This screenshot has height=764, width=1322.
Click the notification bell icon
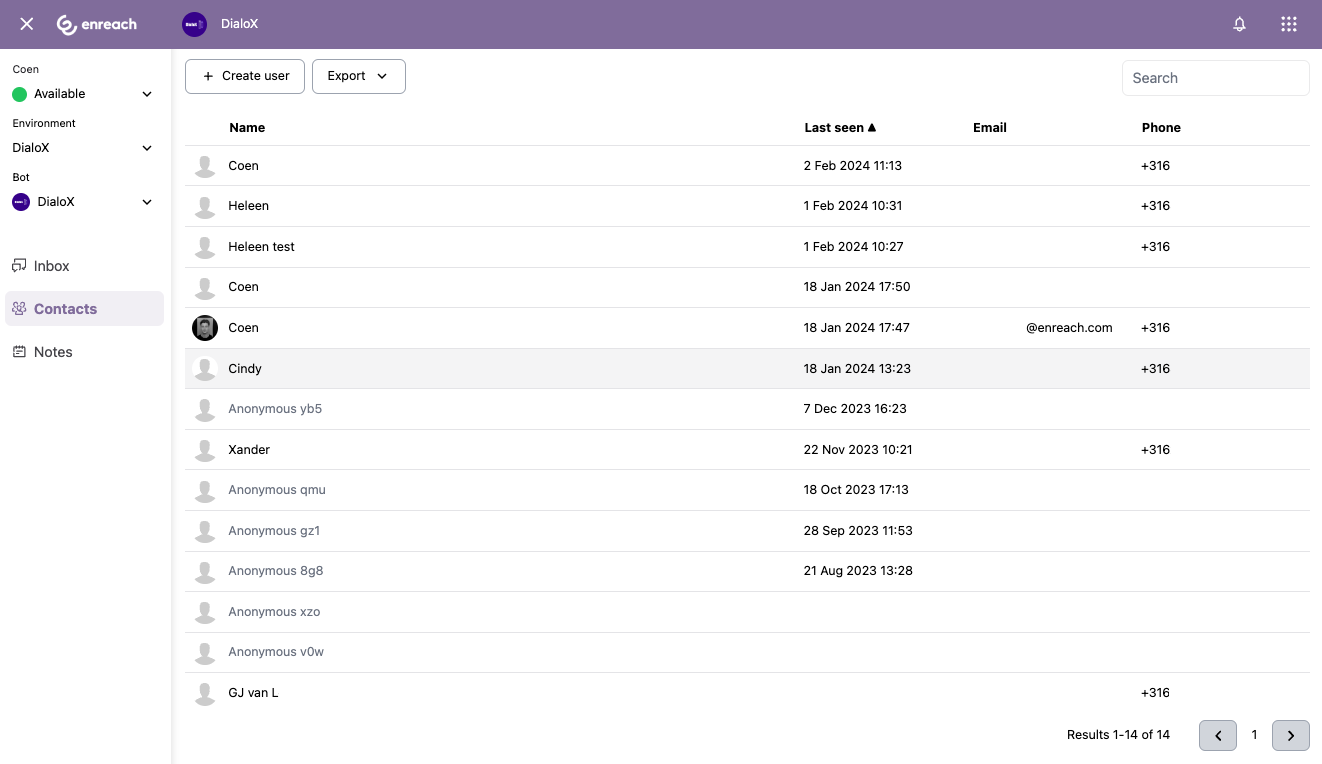(1239, 24)
